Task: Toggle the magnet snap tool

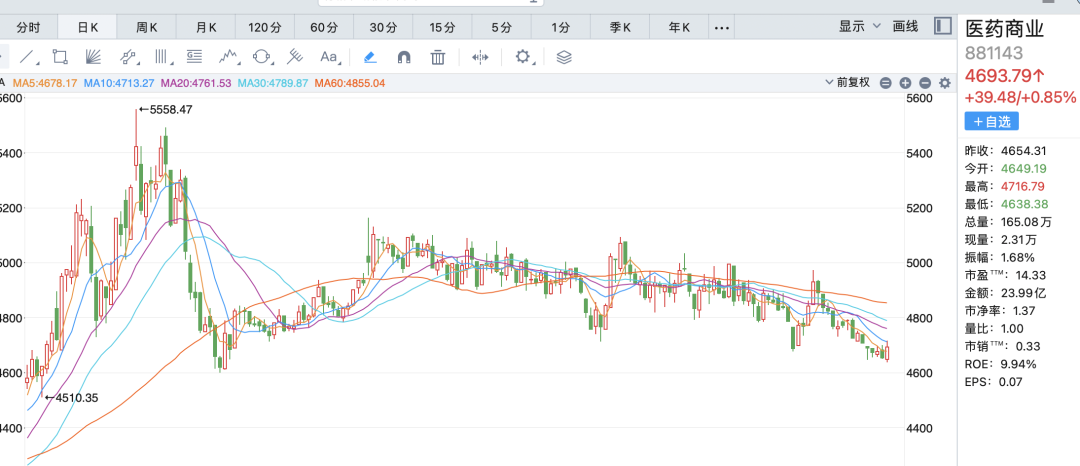Action: pyautogui.click(x=404, y=57)
